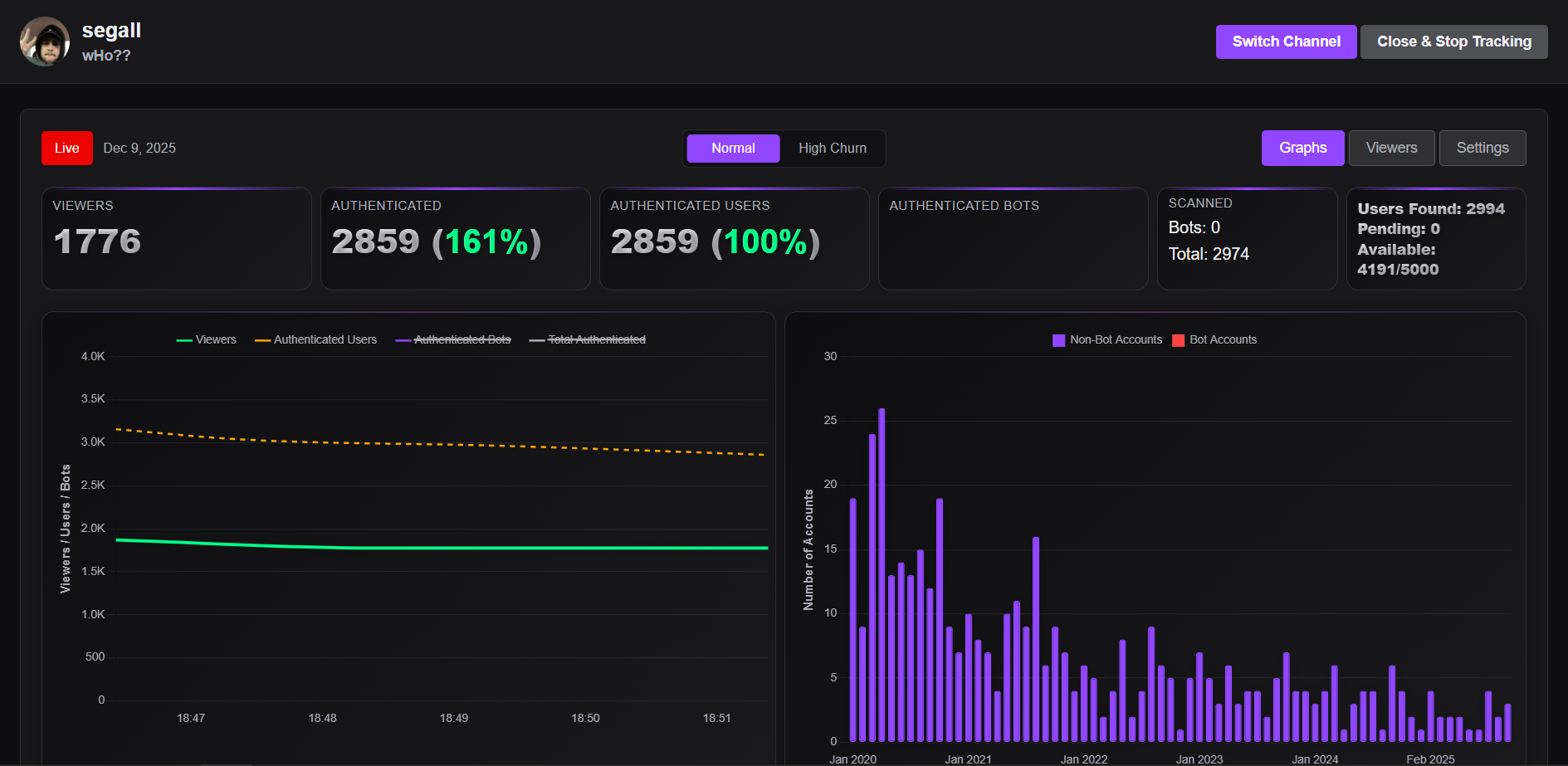Screen dimensions: 1568x766
Task: Click the Bots: 0 scanned value
Action: point(1194,228)
